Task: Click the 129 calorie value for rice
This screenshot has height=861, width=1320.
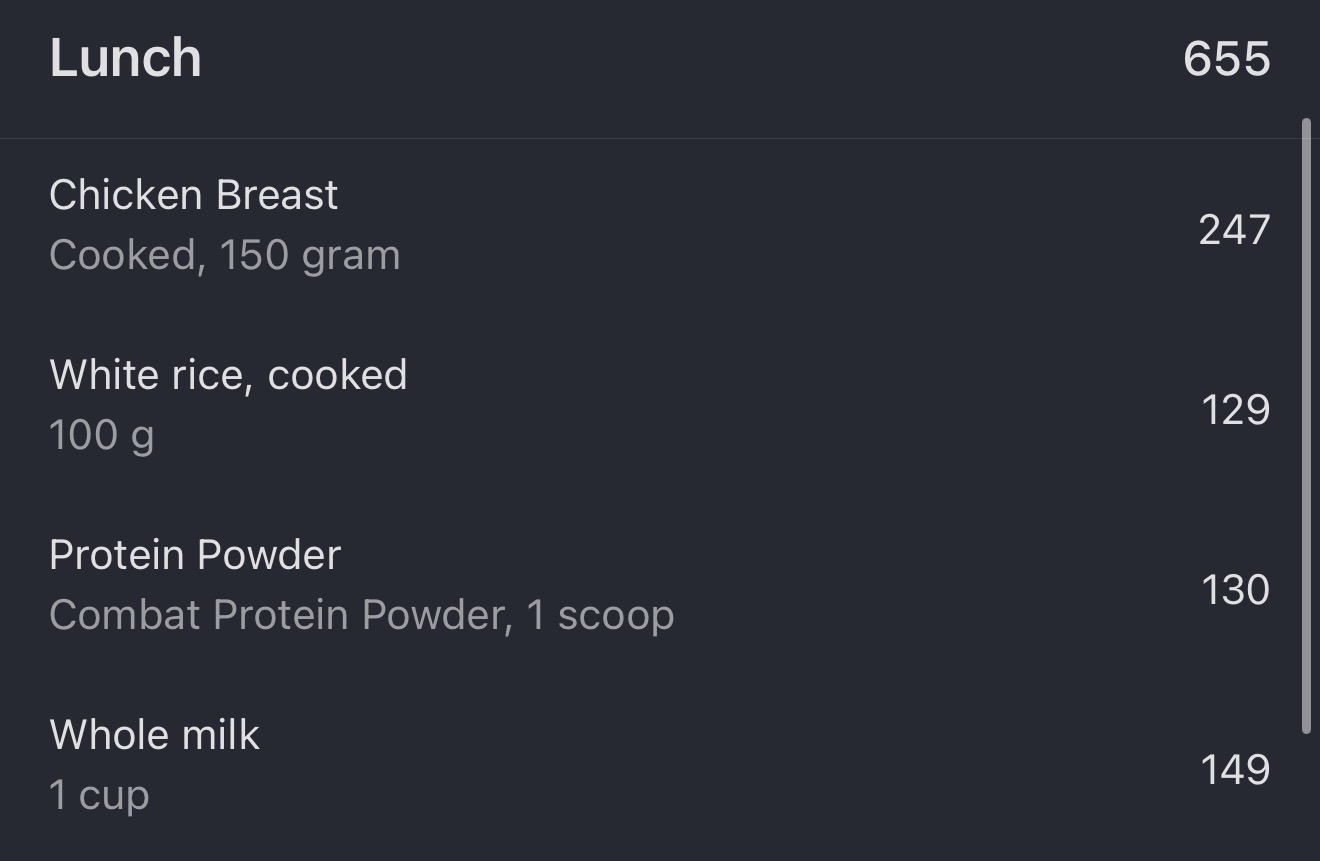Action: click(x=1235, y=410)
